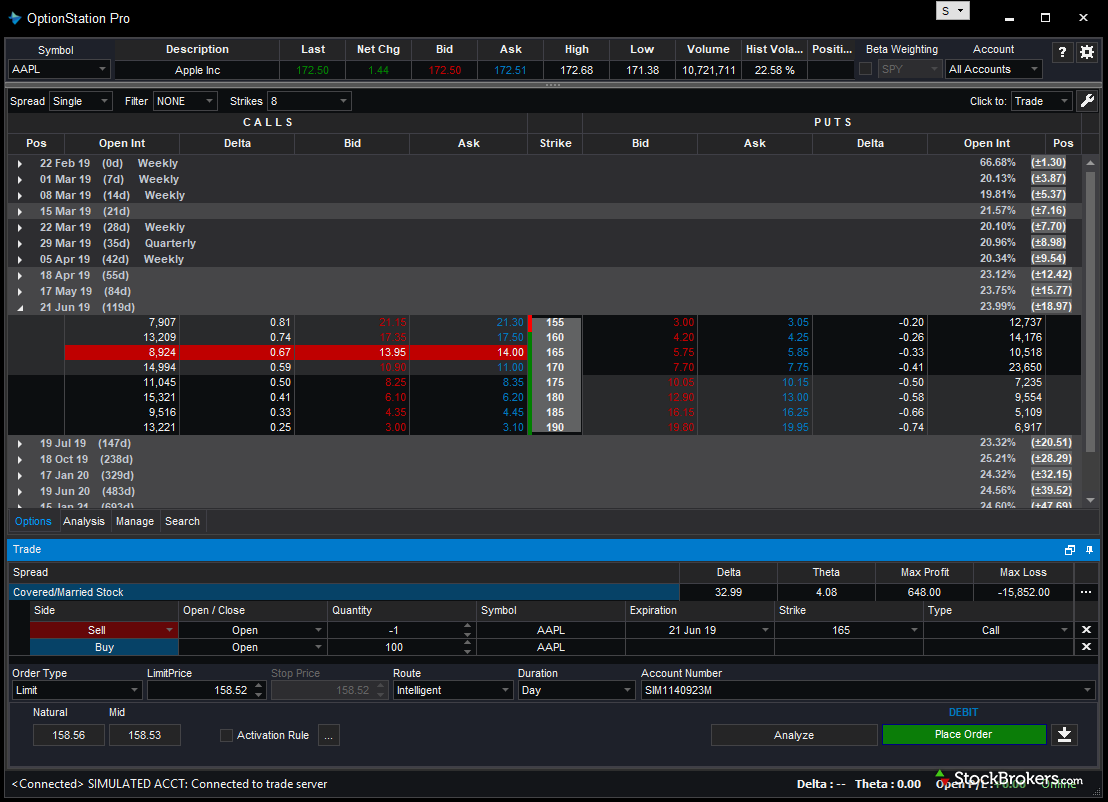Open the Account Number SIM1140923M dropdown
Image resolution: width=1108 pixels, height=802 pixels.
[x=868, y=690]
